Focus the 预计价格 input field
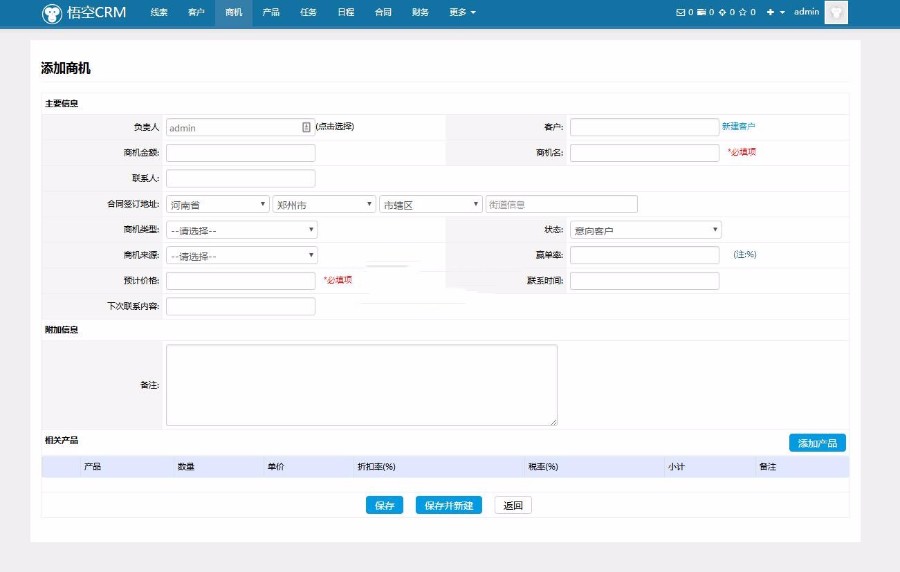 240,281
